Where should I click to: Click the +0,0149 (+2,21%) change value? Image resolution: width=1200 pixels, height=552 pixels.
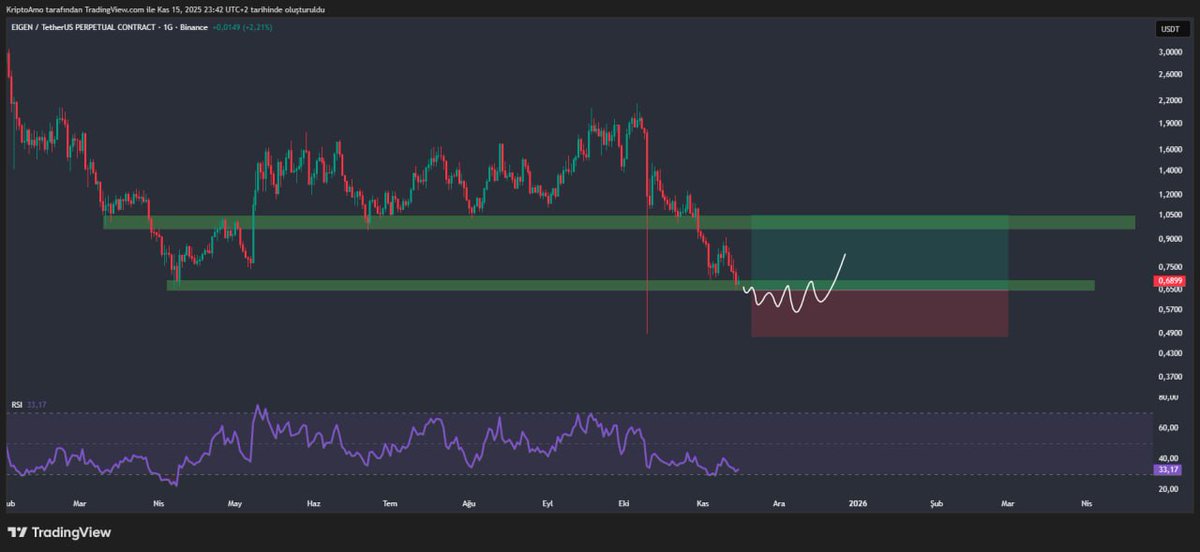click(x=243, y=27)
